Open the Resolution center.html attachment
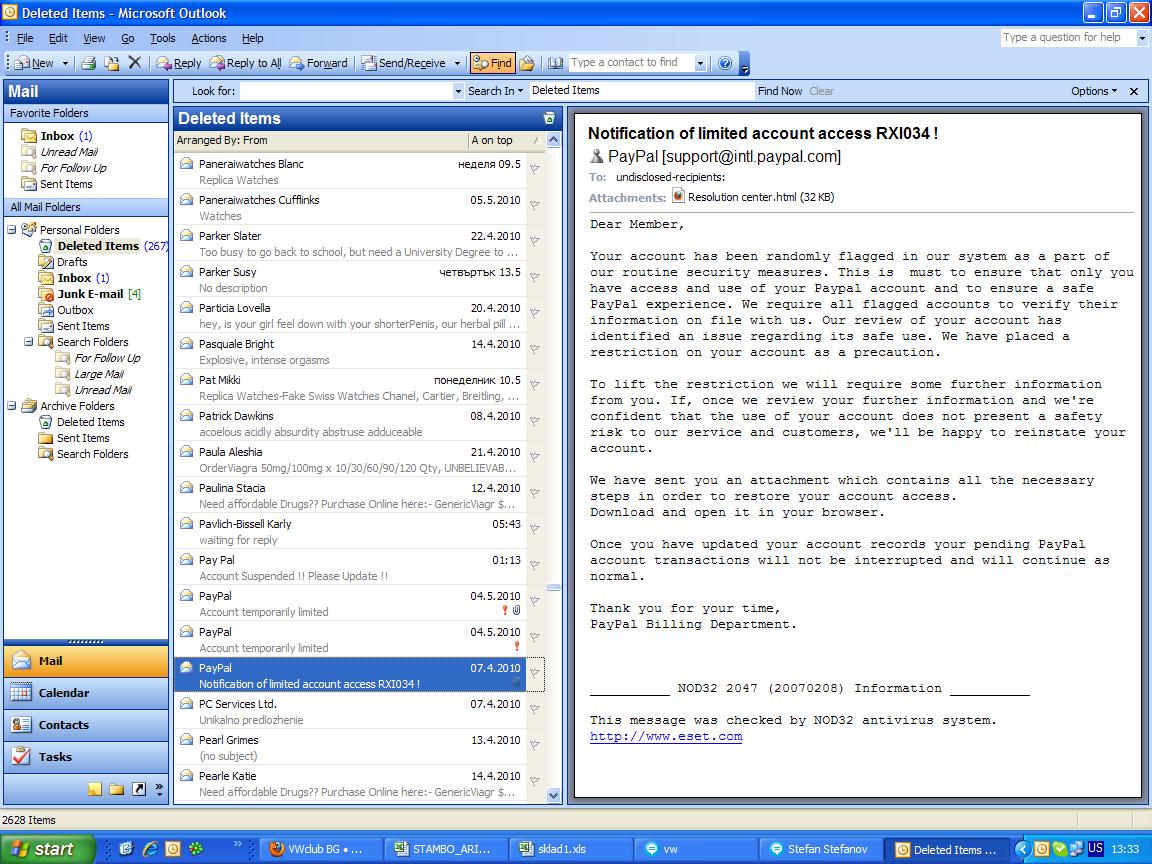 (x=742, y=197)
